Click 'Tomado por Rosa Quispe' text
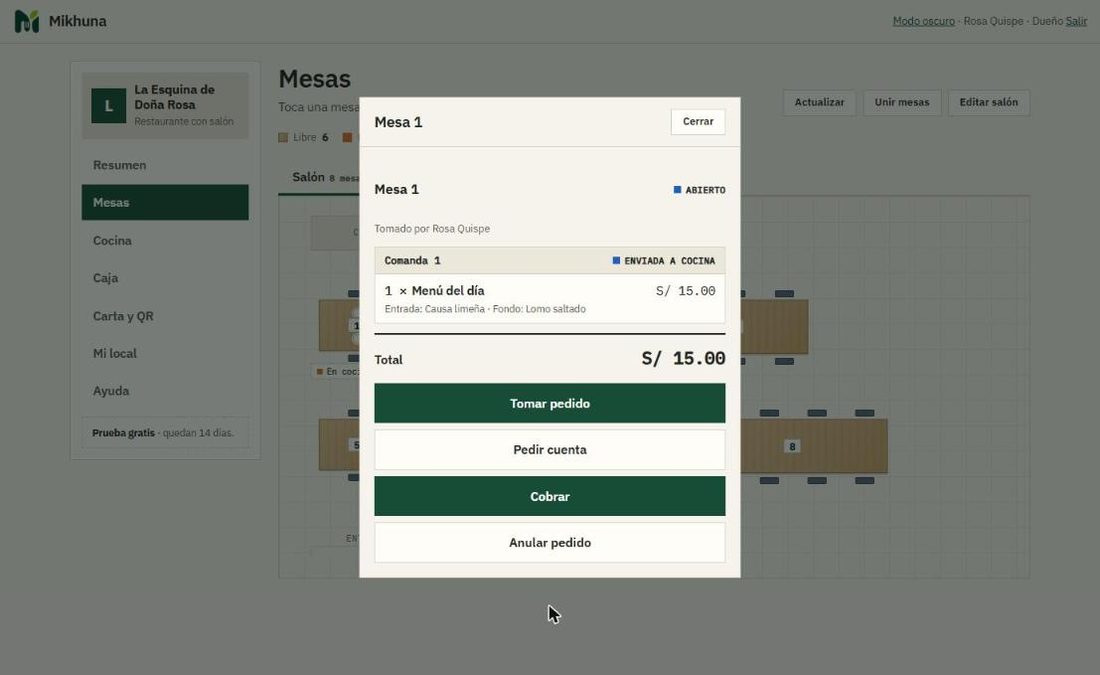The image size is (1100, 675). 432,229
